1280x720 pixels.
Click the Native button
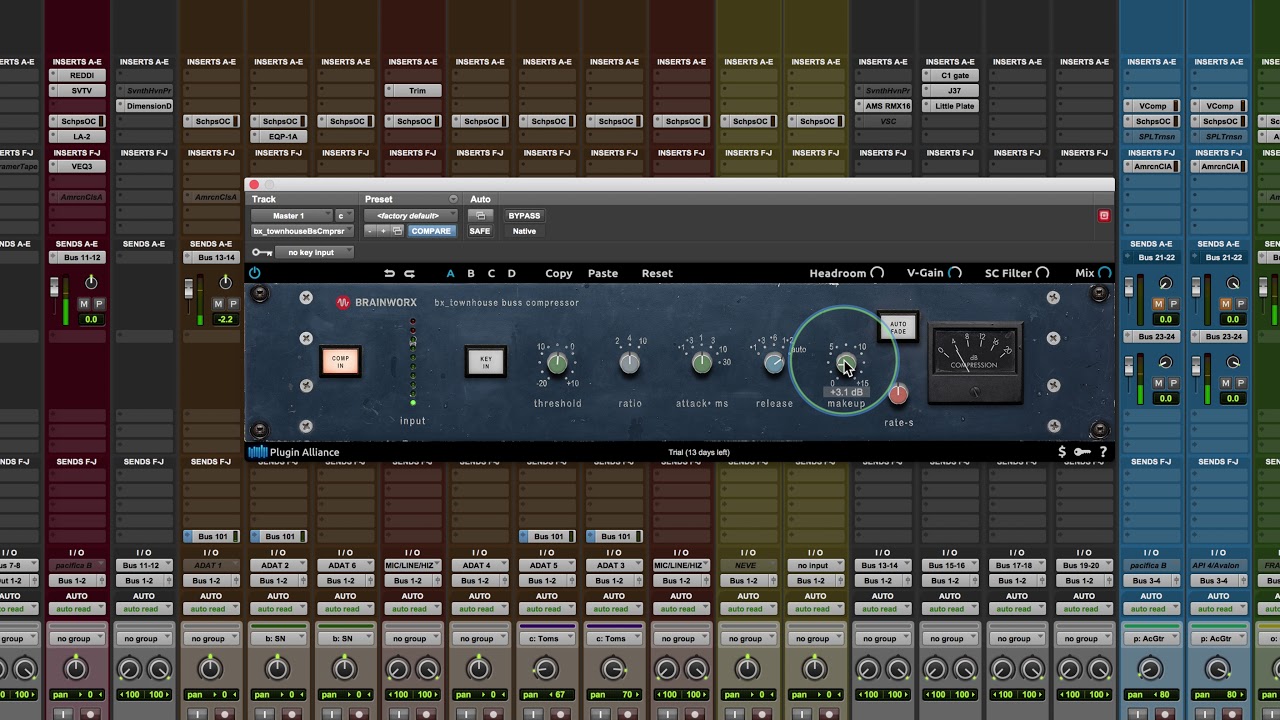pyautogui.click(x=524, y=231)
